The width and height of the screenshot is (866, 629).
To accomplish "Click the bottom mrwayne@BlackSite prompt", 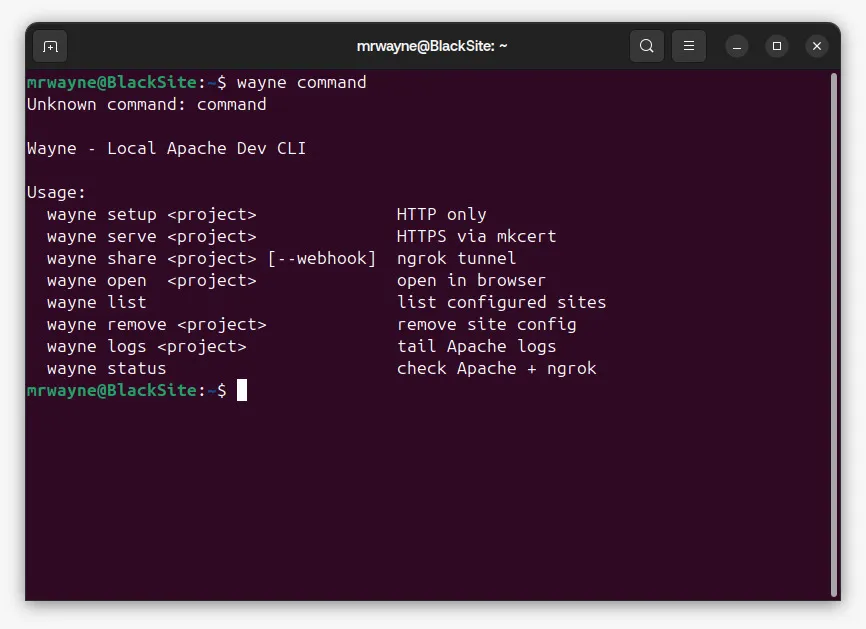I will [x=126, y=390].
